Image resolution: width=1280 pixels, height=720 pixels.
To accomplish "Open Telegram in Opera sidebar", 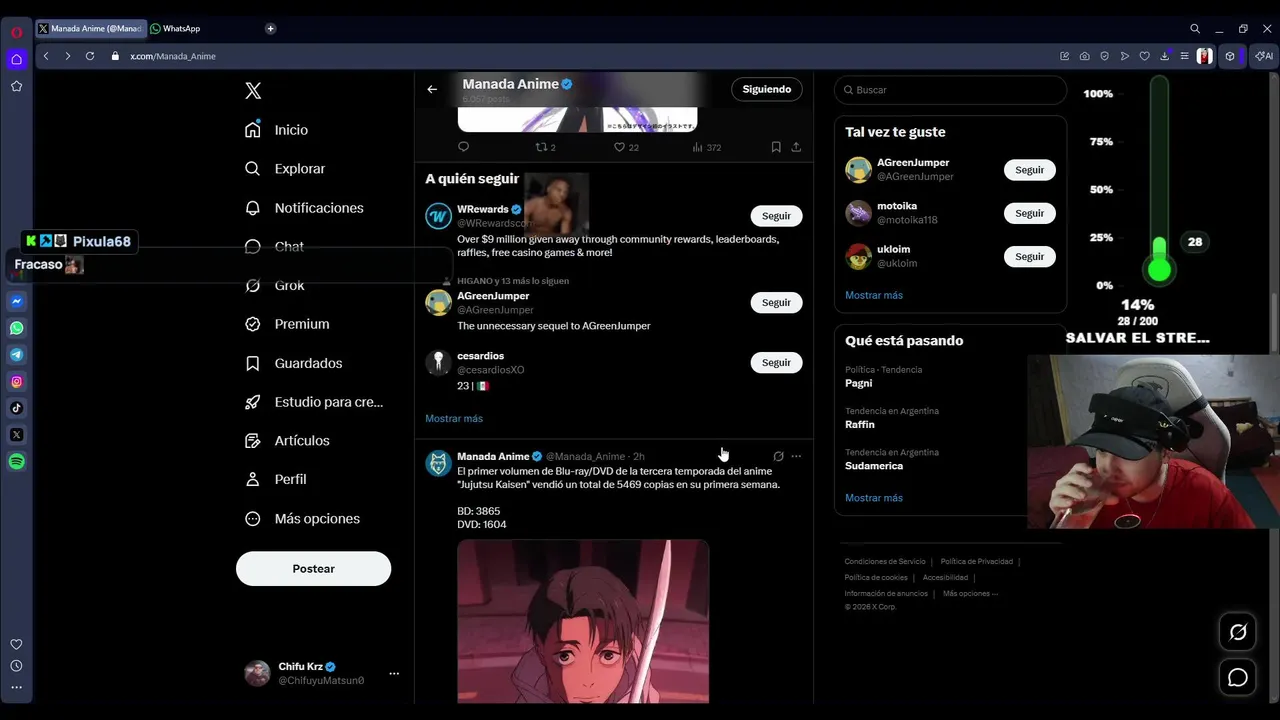I will (x=17, y=355).
